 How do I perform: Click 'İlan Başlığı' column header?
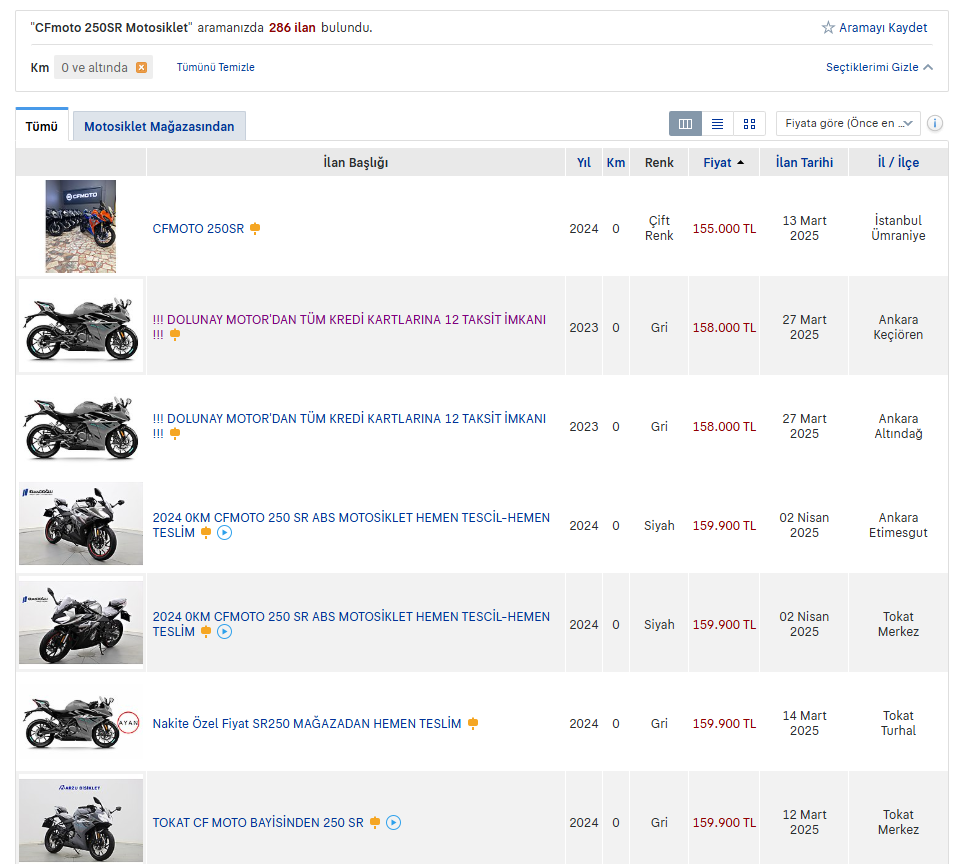[x=356, y=162]
